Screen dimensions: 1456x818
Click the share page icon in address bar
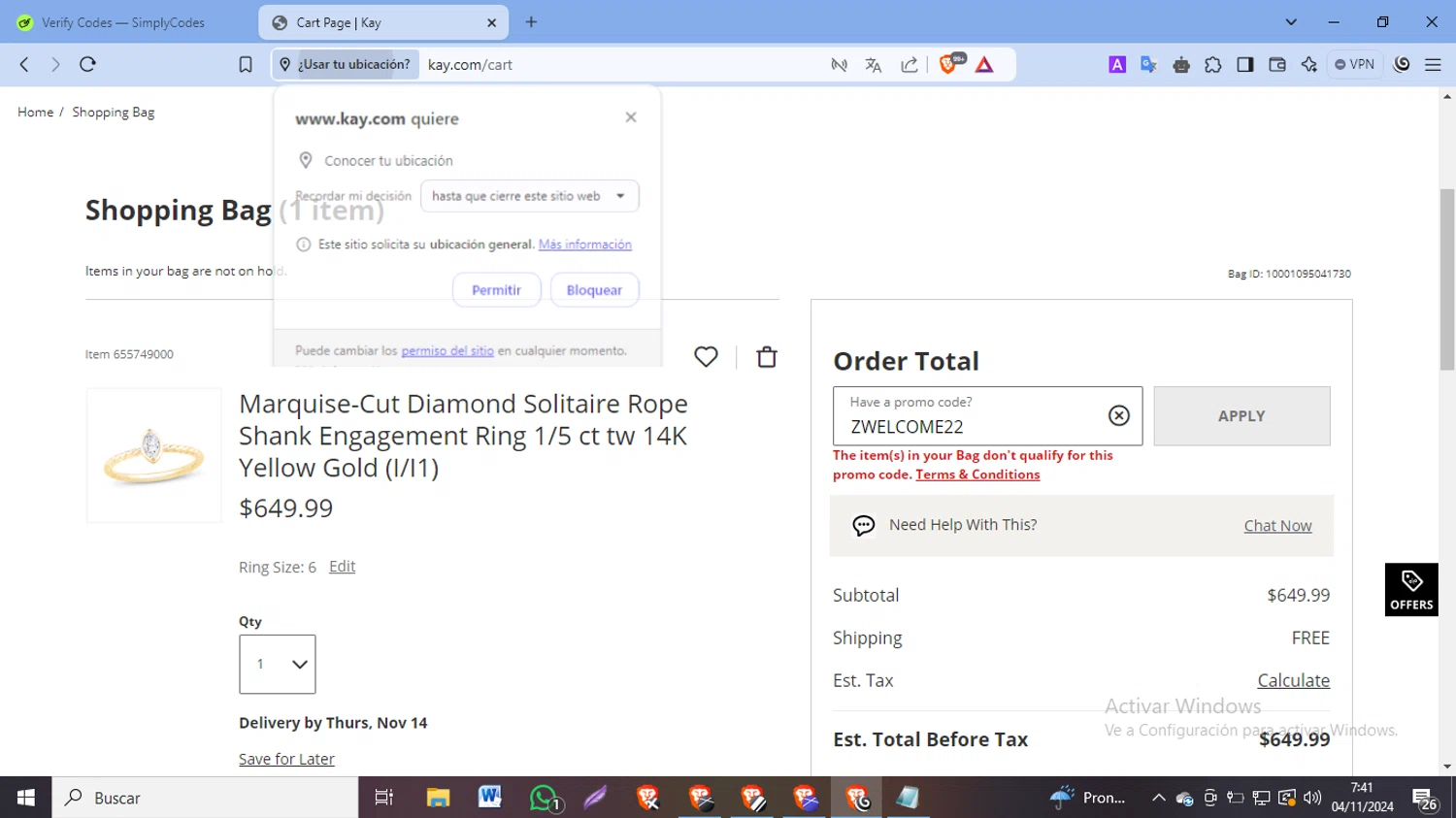pos(910,65)
